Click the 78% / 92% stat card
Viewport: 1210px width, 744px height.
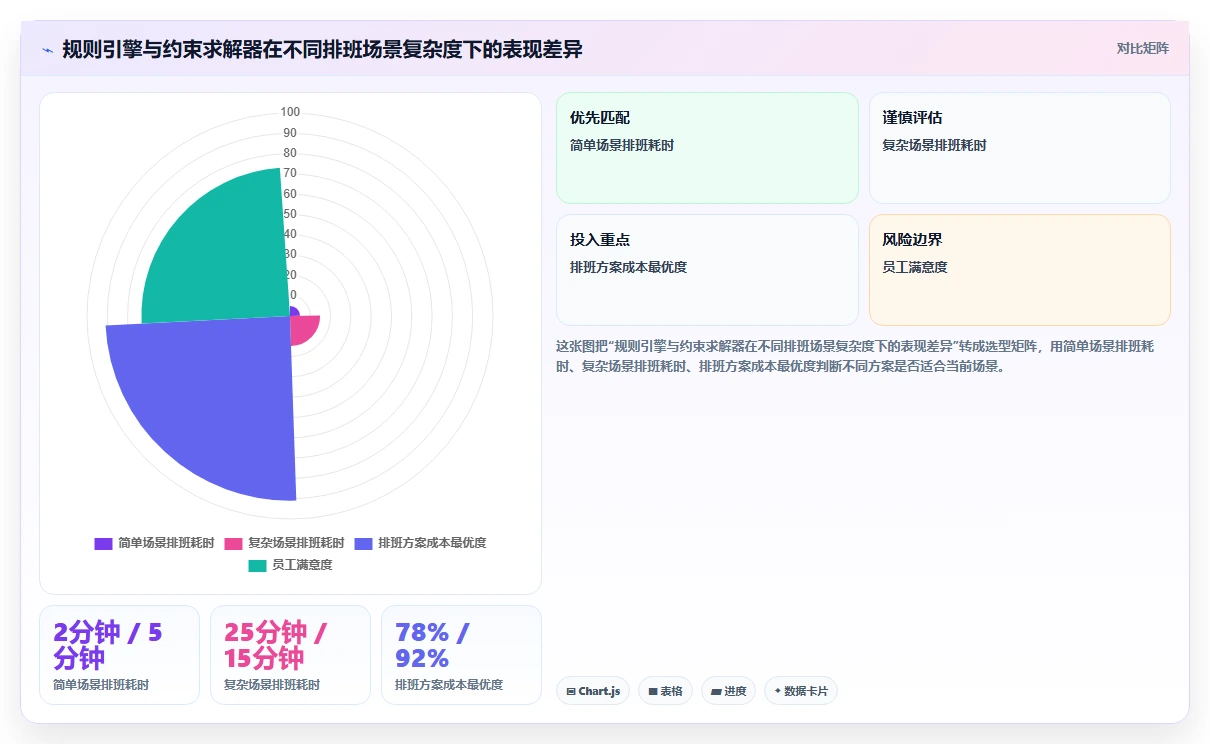point(461,655)
